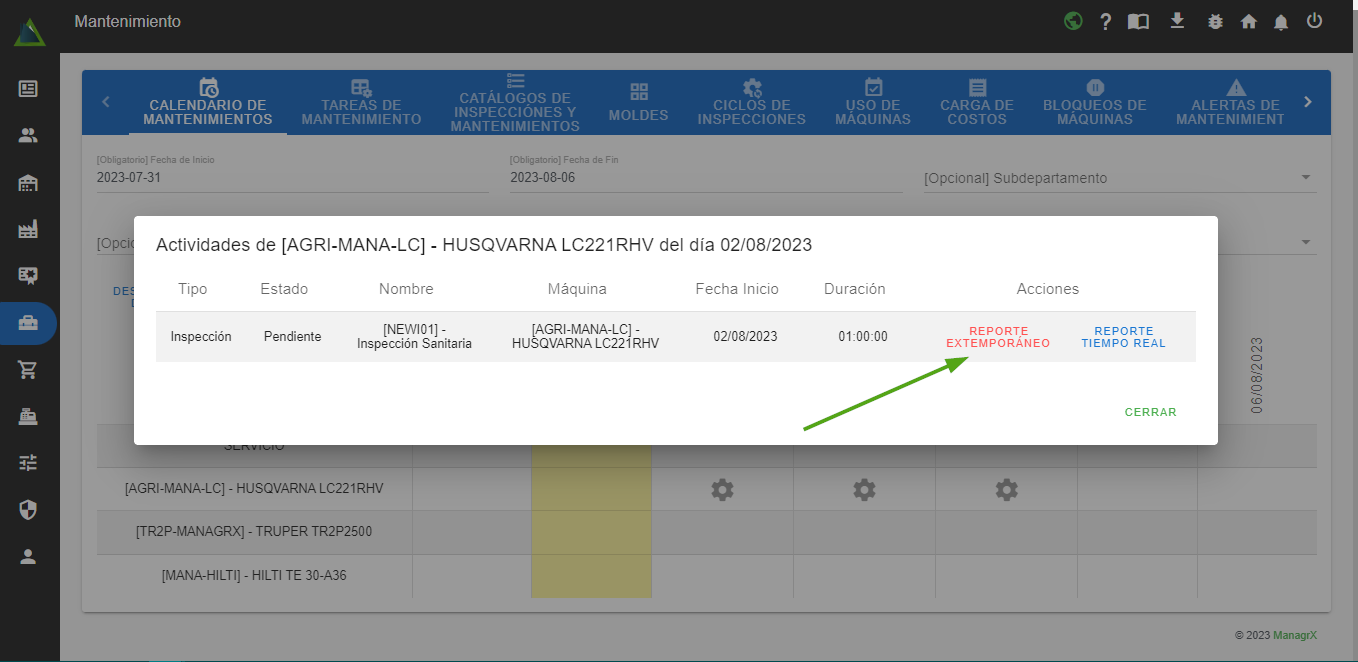Switch to Tareas de Mantenimiento tab
The height and width of the screenshot is (662, 1358).
[361, 102]
